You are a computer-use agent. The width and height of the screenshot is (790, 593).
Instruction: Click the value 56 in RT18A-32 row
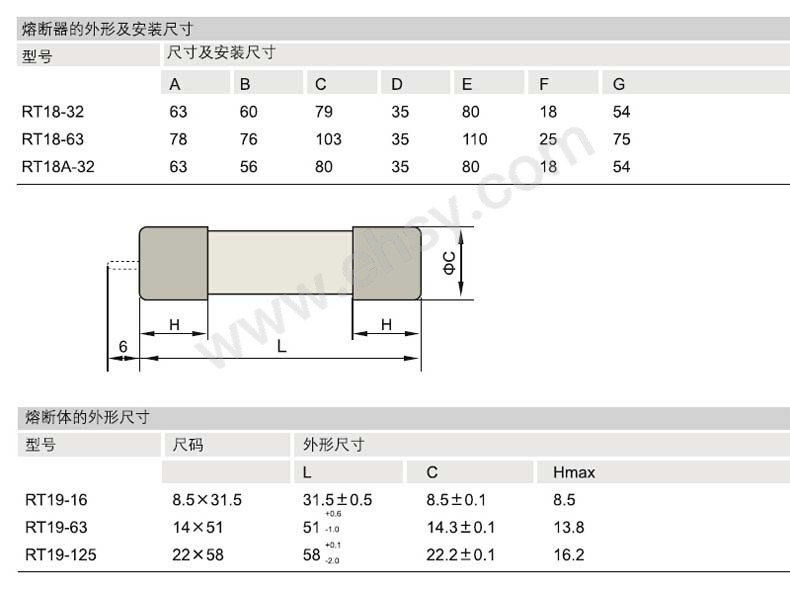pos(248,167)
